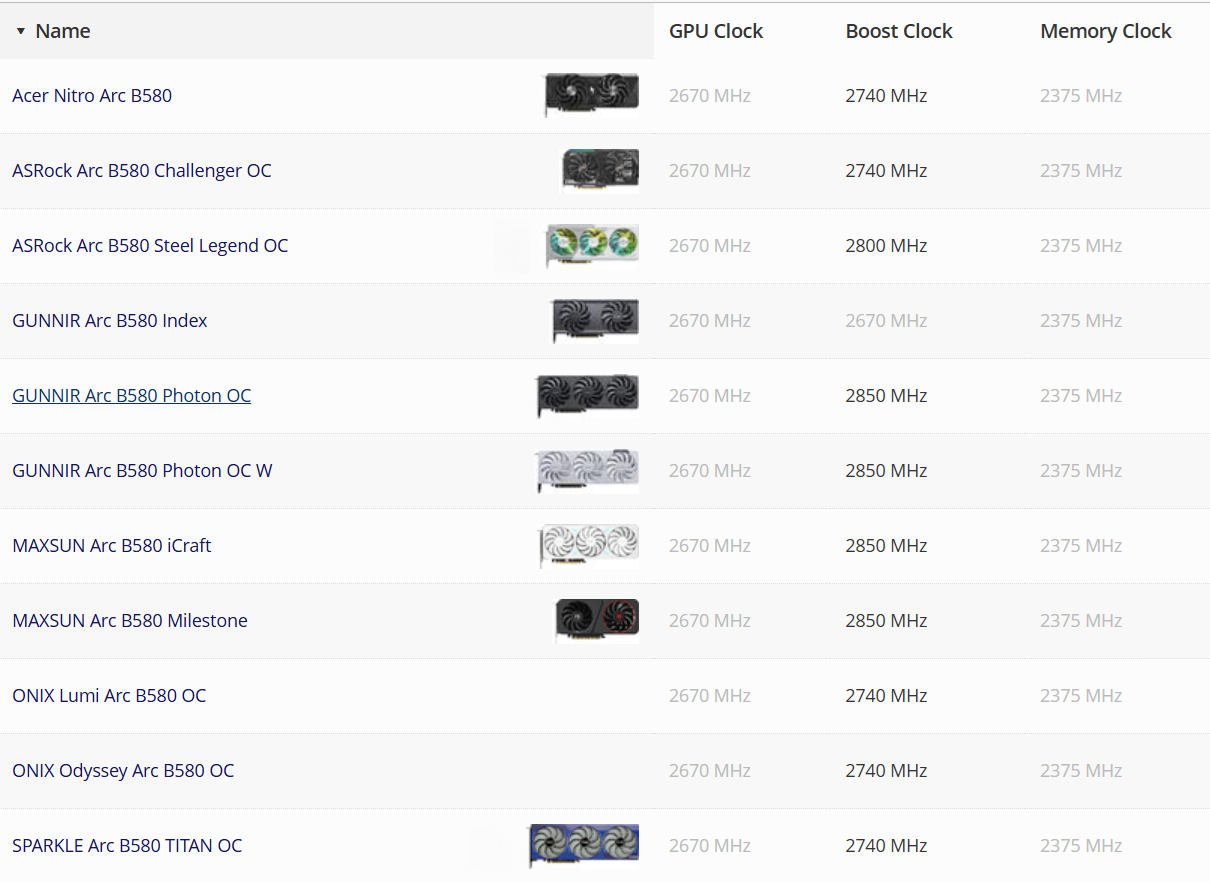The height and width of the screenshot is (882, 1210).
Task: Select GUNNIR Index's 2375 MHz memory clock
Action: point(1081,321)
